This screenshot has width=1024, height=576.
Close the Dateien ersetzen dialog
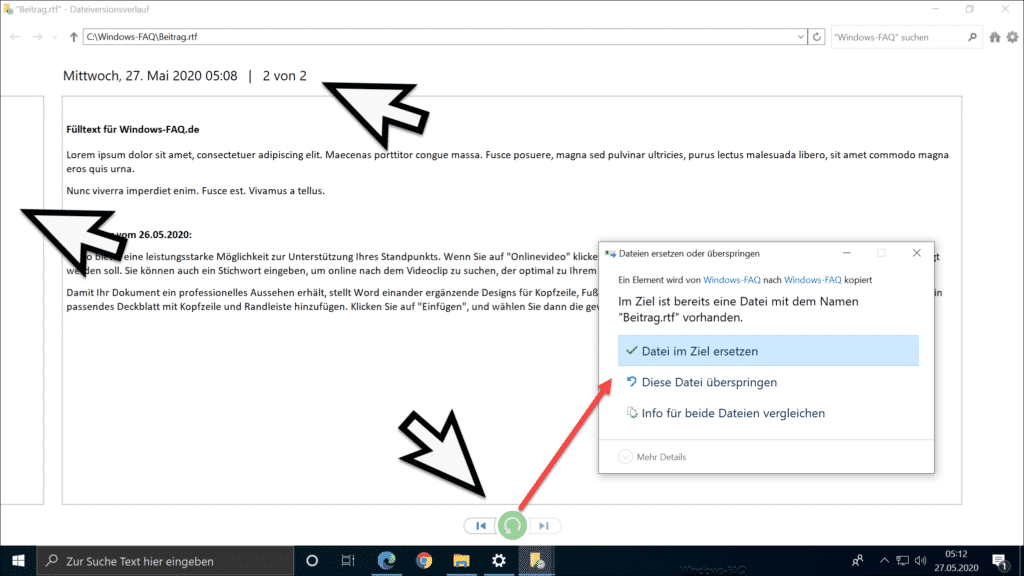coord(916,253)
